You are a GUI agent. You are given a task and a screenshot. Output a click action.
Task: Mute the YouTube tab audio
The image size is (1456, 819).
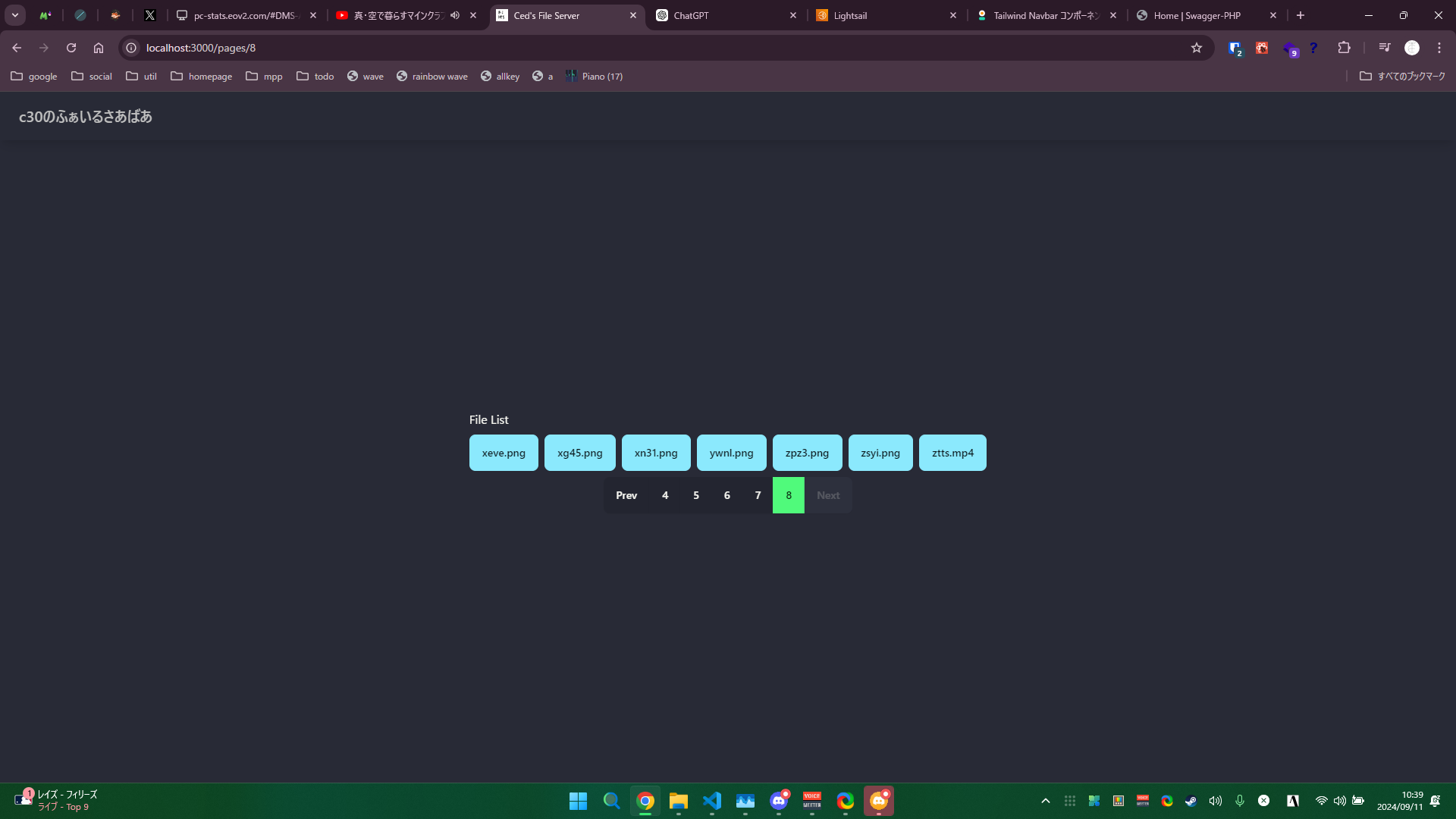455,15
